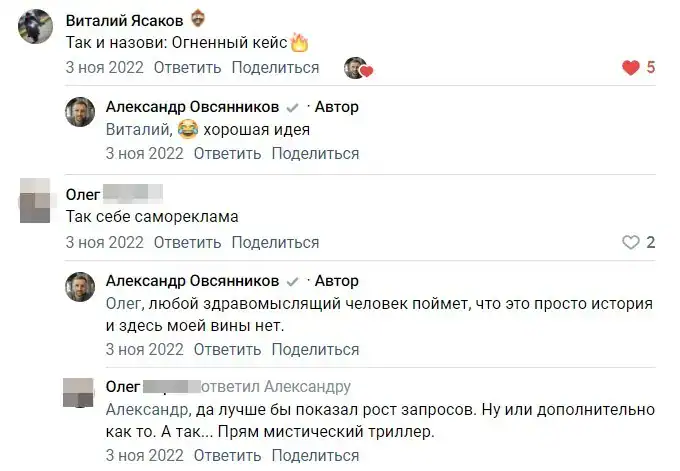
Task: Open Александр Овсянников avatar in second reply
Action: (x=80, y=287)
